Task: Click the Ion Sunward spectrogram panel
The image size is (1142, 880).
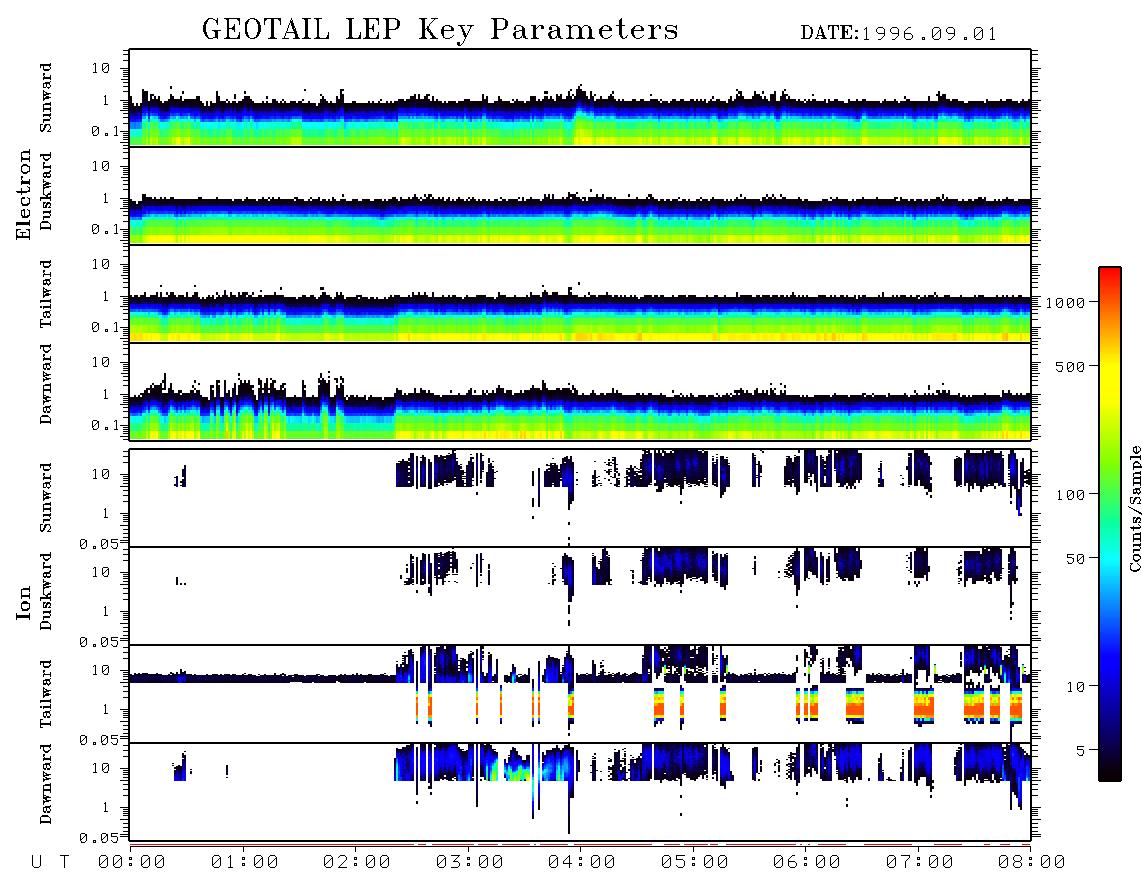Action: pos(580,498)
